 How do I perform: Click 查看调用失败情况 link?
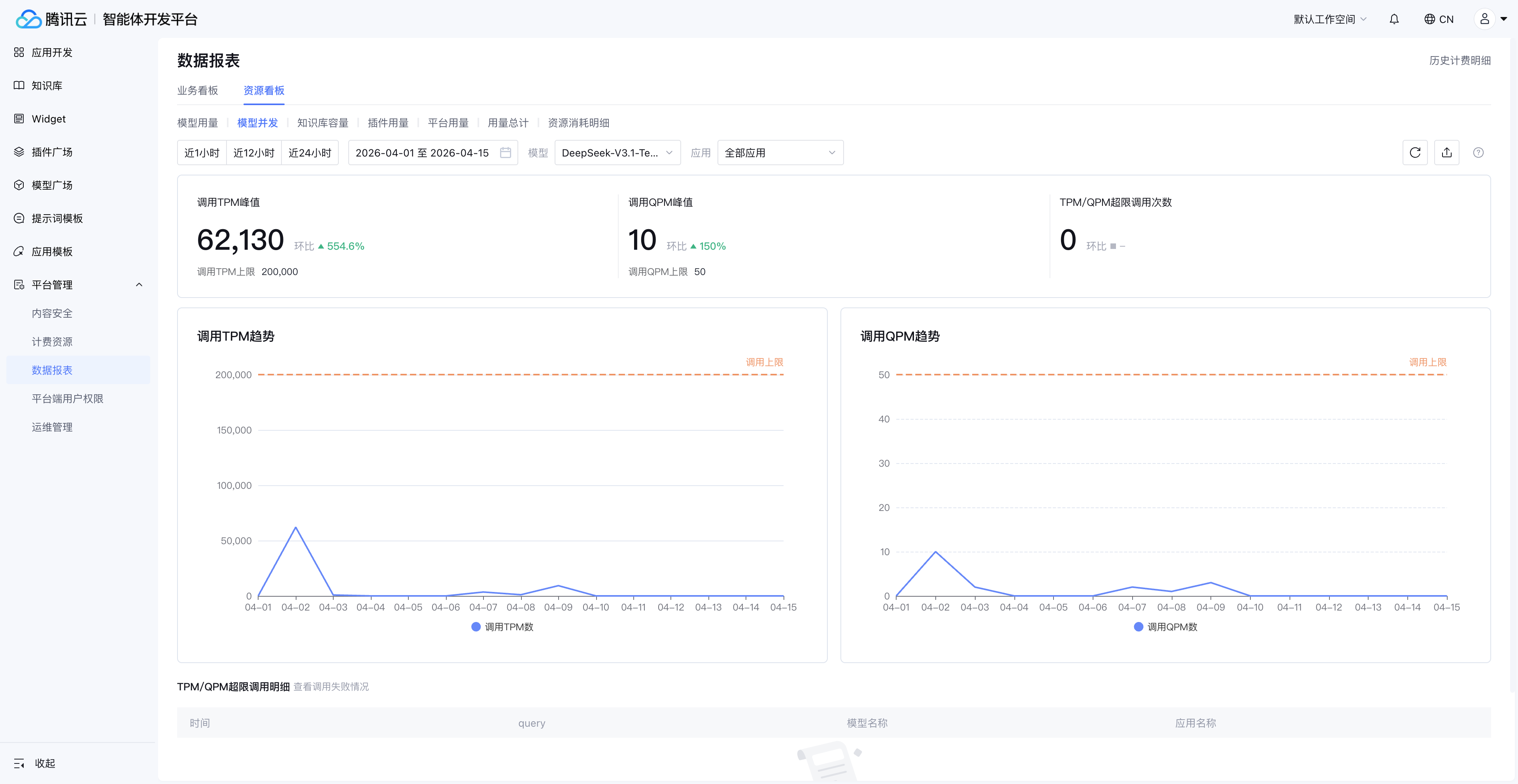point(330,686)
